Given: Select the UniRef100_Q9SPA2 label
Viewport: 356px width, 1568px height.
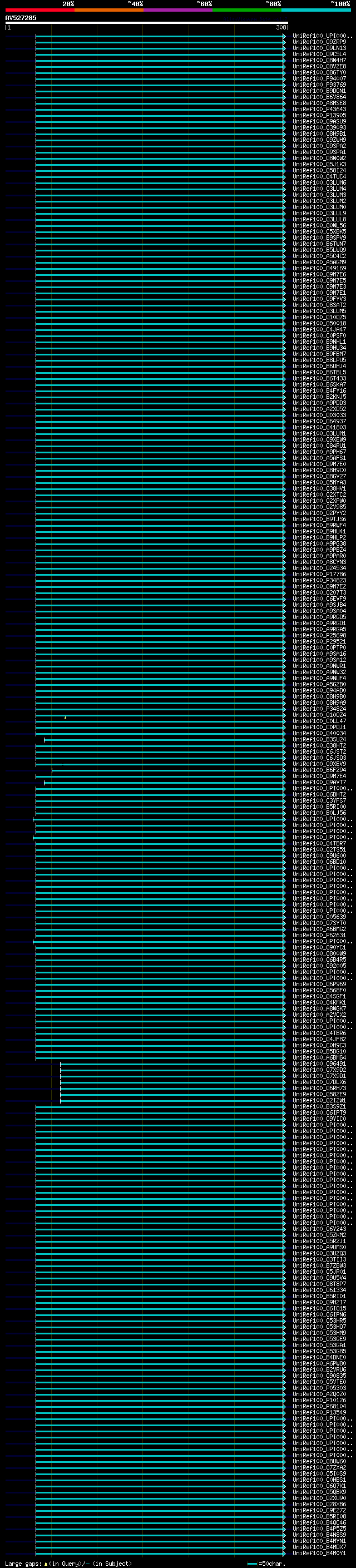Looking at the screenshot, I should [x=319, y=146].
